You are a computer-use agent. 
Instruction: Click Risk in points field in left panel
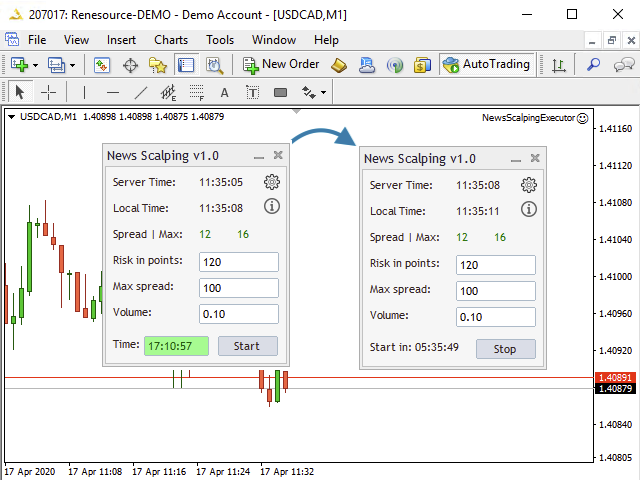(239, 262)
